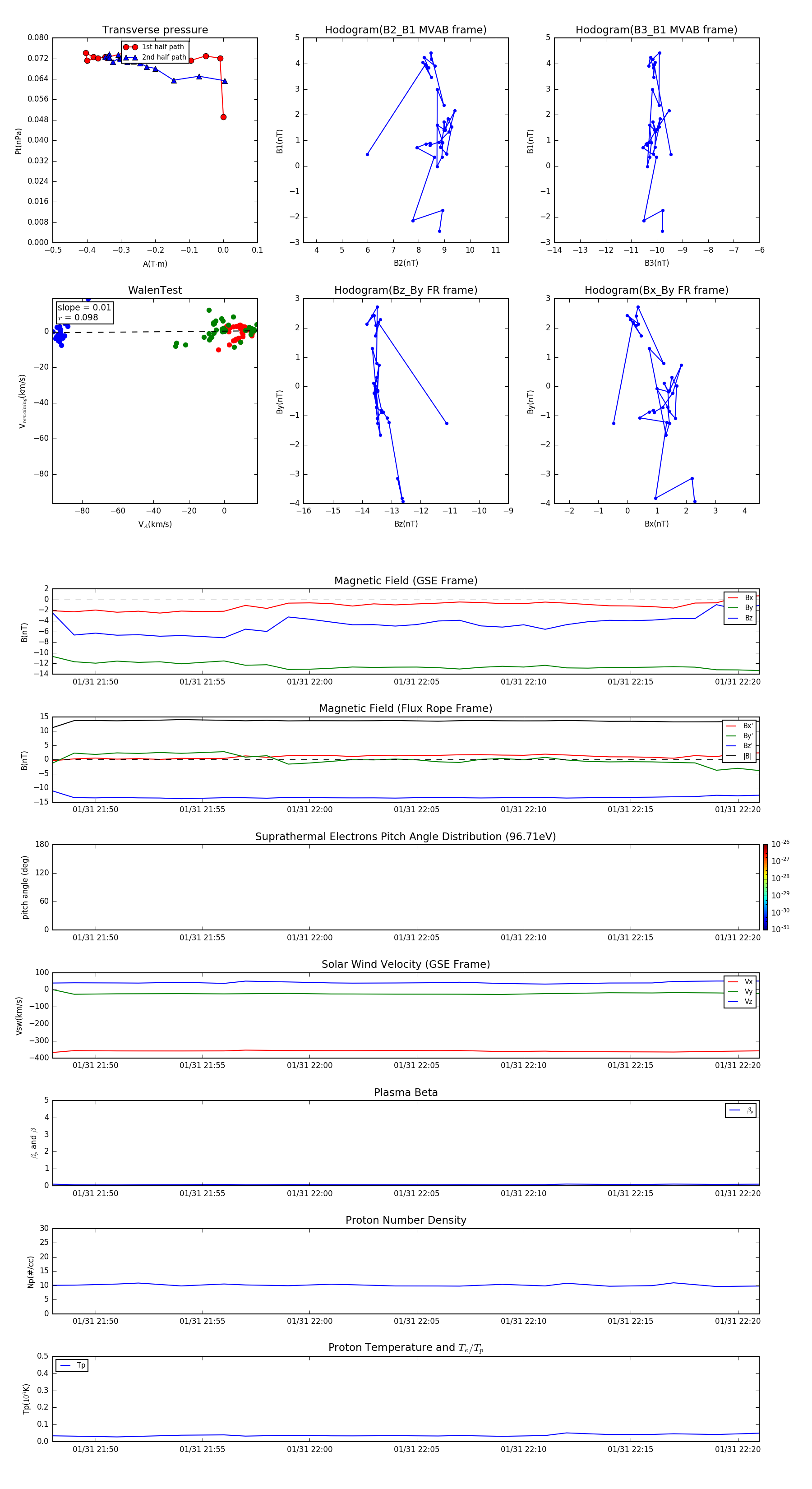Viewport: 812px width, 1489px height.
Task: Click the 'A(T·m)' x-axis label
Action: [155, 264]
